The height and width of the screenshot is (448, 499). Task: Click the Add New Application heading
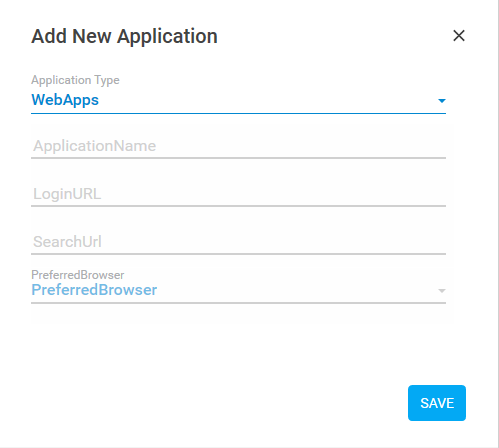coord(124,36)
